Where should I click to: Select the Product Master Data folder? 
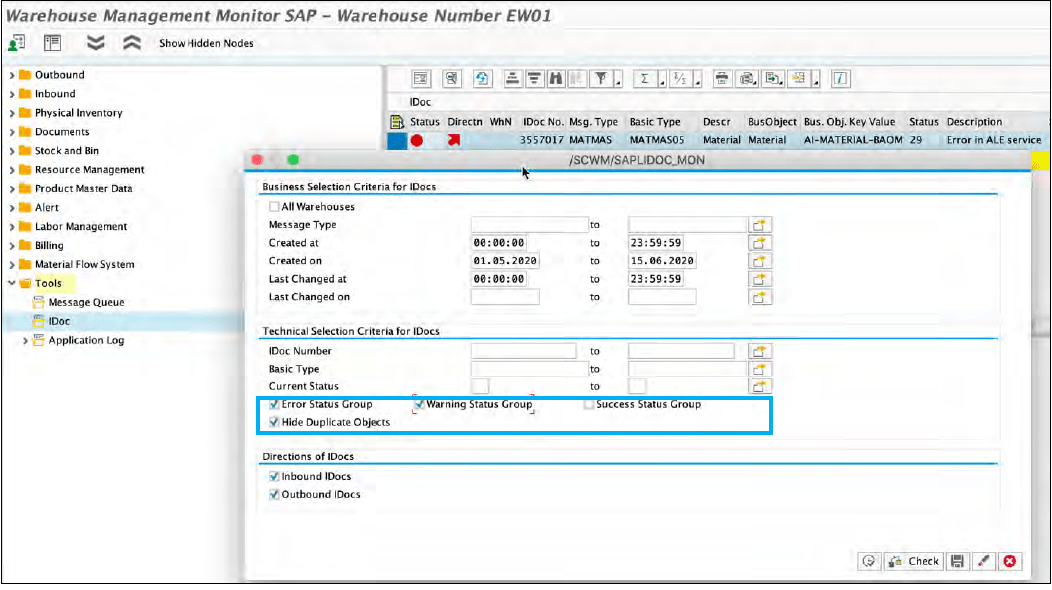coord(83,189)
